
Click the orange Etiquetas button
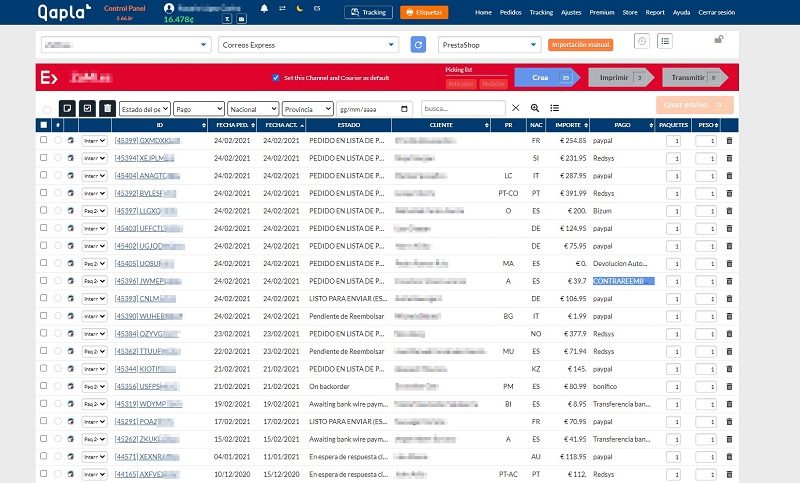[x=424, y=12]
